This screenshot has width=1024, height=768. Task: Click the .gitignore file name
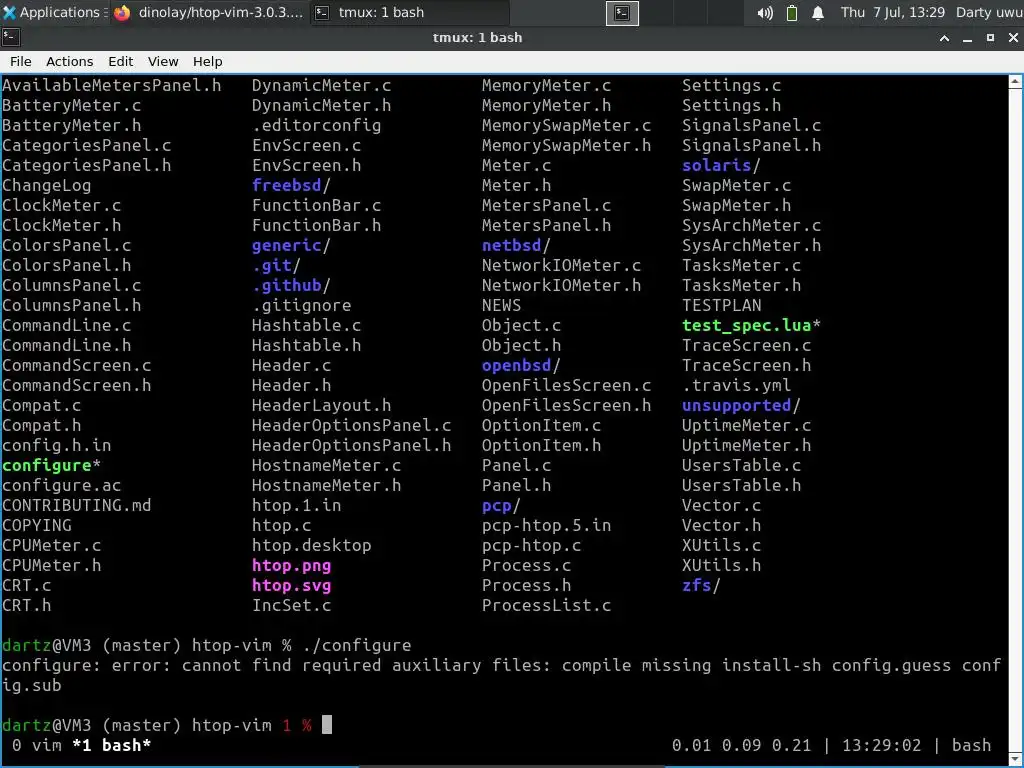(x=301, y=306)
